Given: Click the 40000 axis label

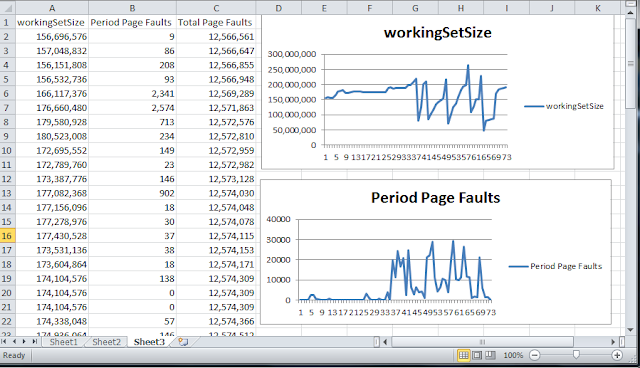Looking at the screenshot, I should 278,219.
